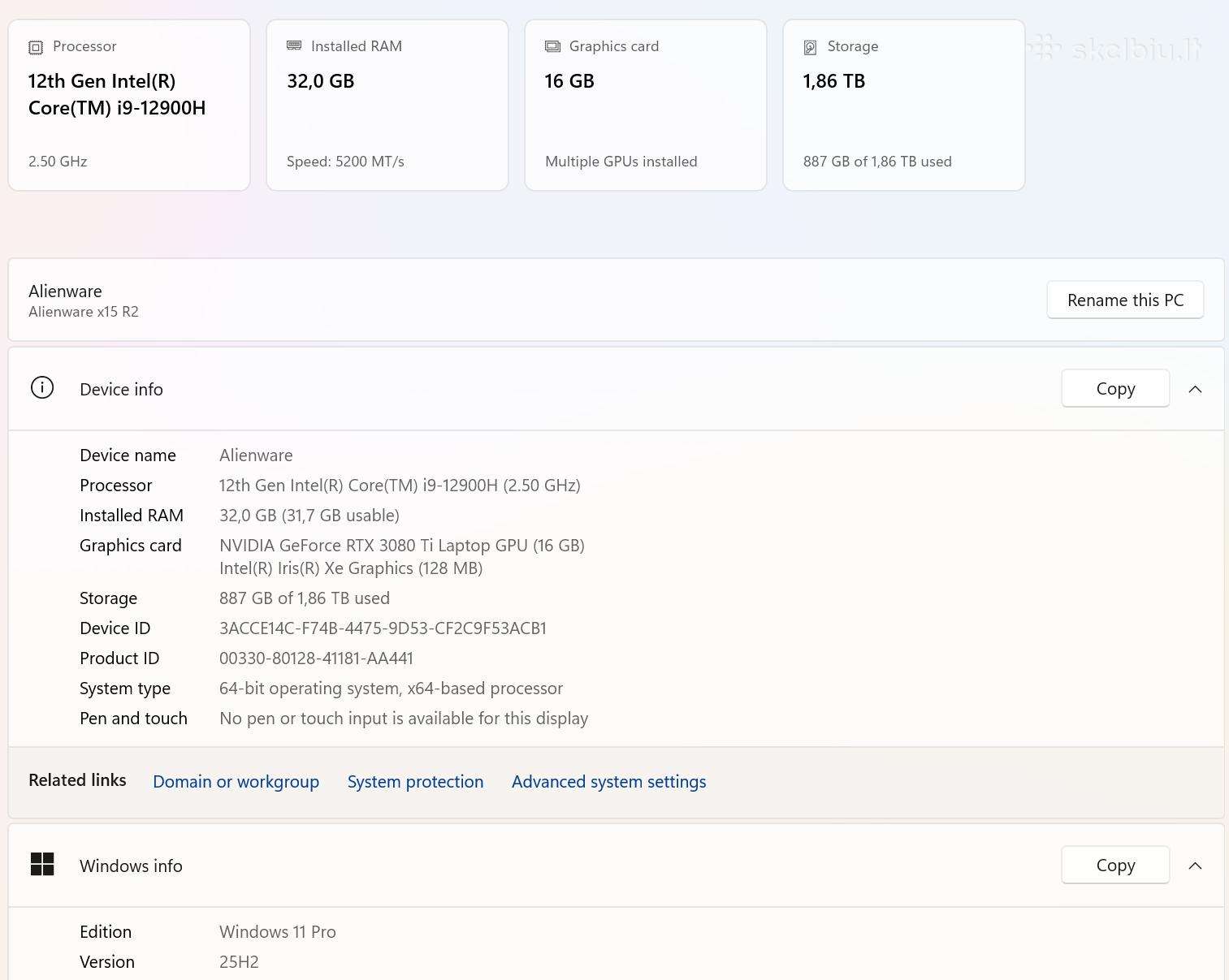Collapse the Windows info section chevron

click(x=1195, y=866)
